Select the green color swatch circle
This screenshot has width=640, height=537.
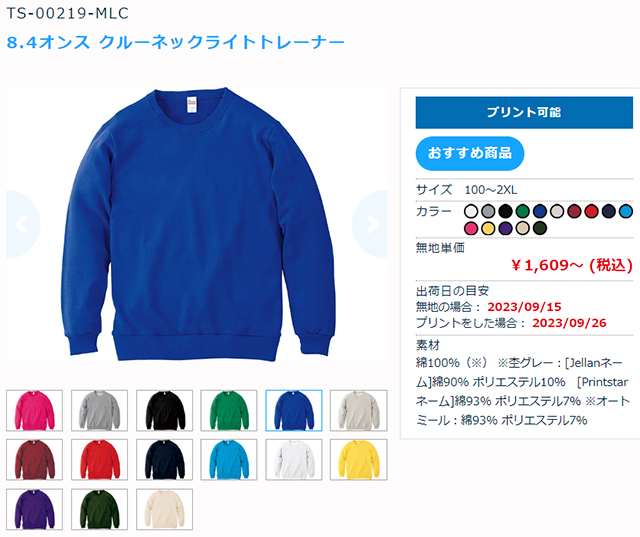tap(522, 211)
